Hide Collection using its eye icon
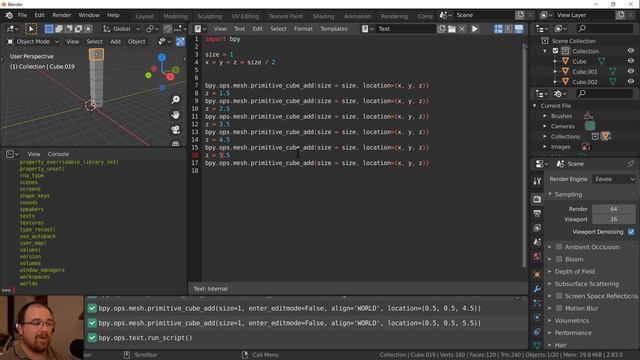 tap(631, 51)
